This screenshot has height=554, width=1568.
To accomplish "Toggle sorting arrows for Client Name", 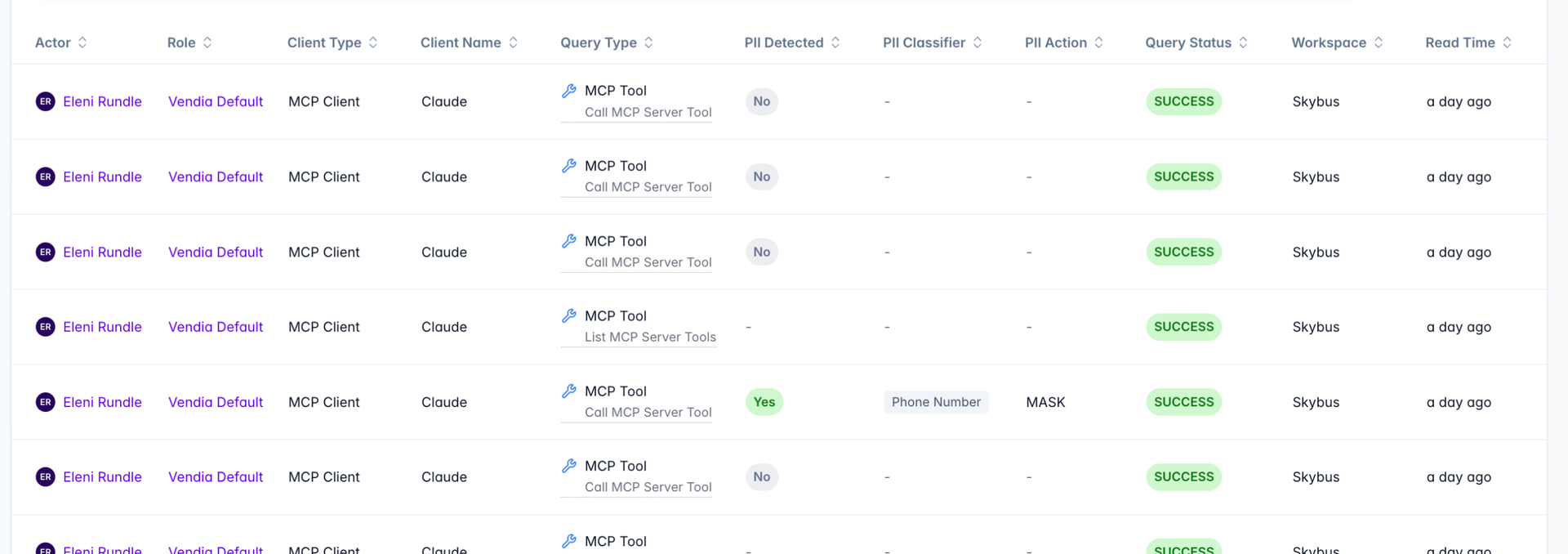I will pos(513,42).
